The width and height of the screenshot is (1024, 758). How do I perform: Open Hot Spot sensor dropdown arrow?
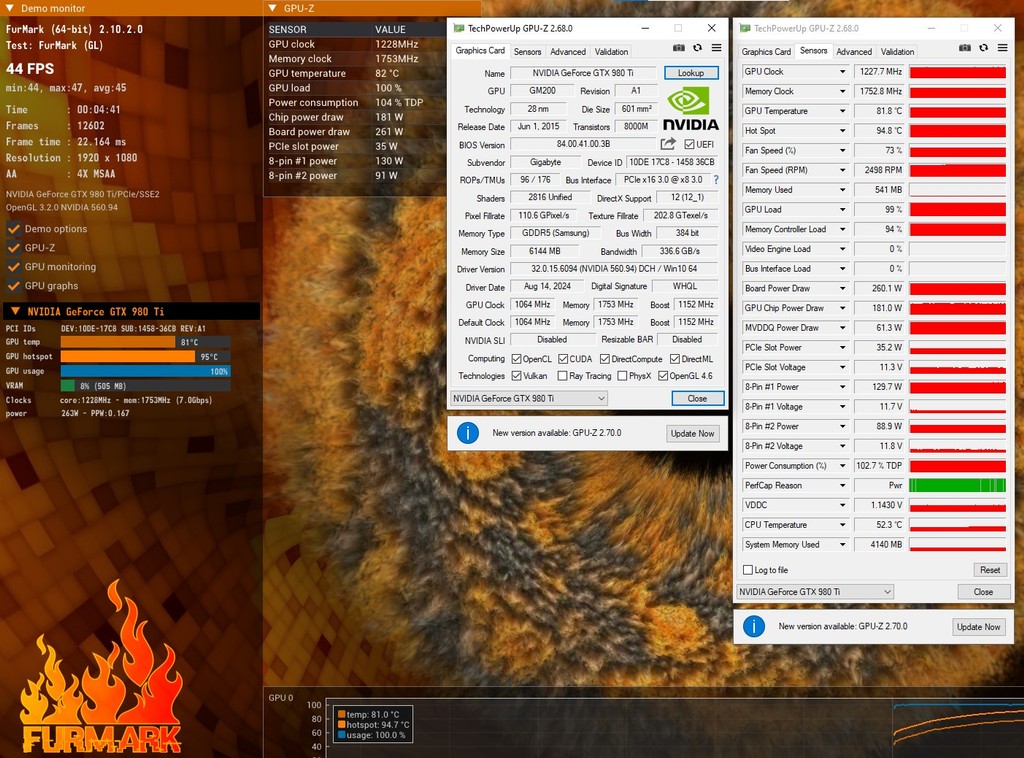842,131
